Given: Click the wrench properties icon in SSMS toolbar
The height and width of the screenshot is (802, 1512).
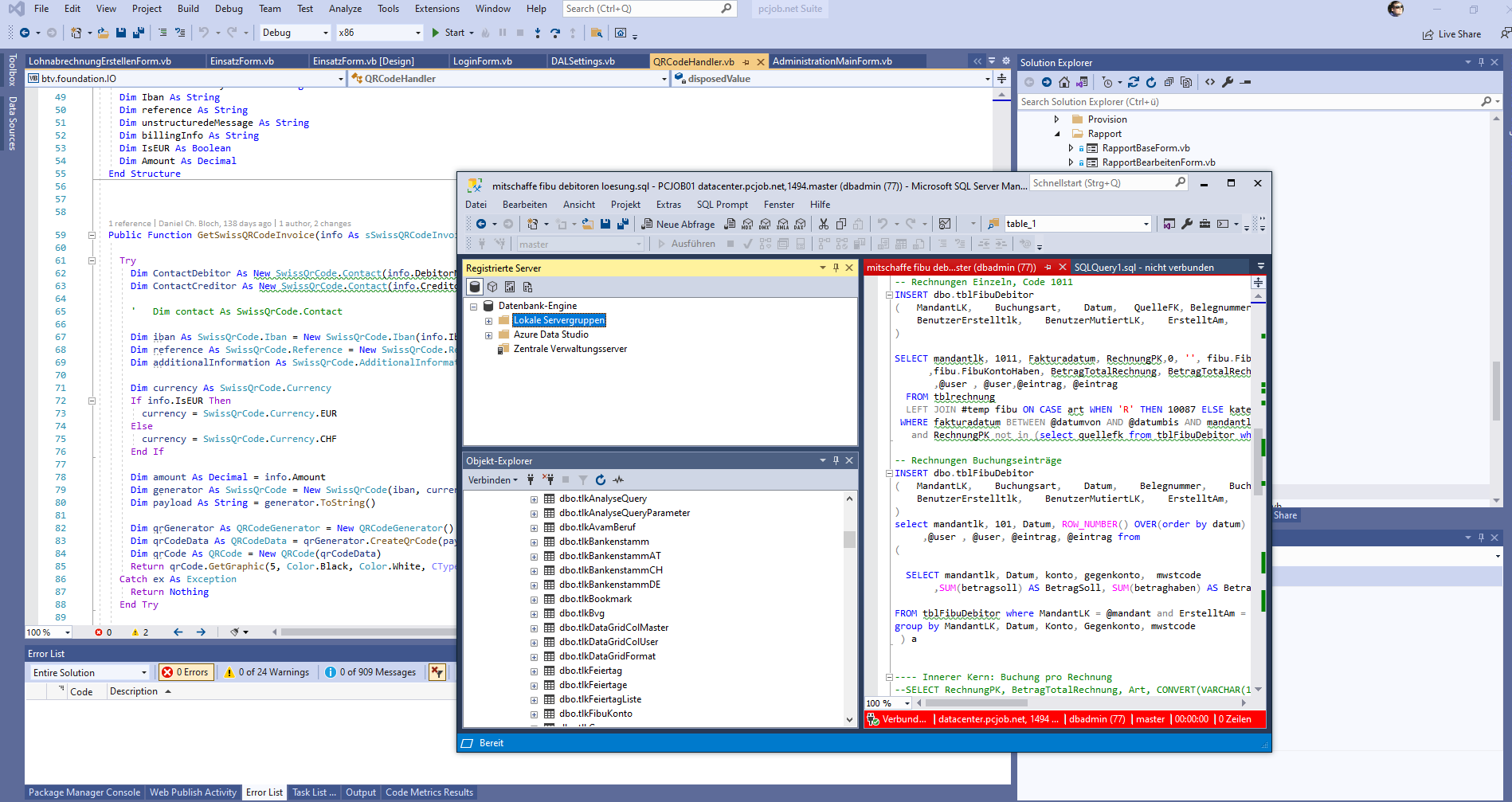Looking at the screenshot, I should coord(1187,224).
